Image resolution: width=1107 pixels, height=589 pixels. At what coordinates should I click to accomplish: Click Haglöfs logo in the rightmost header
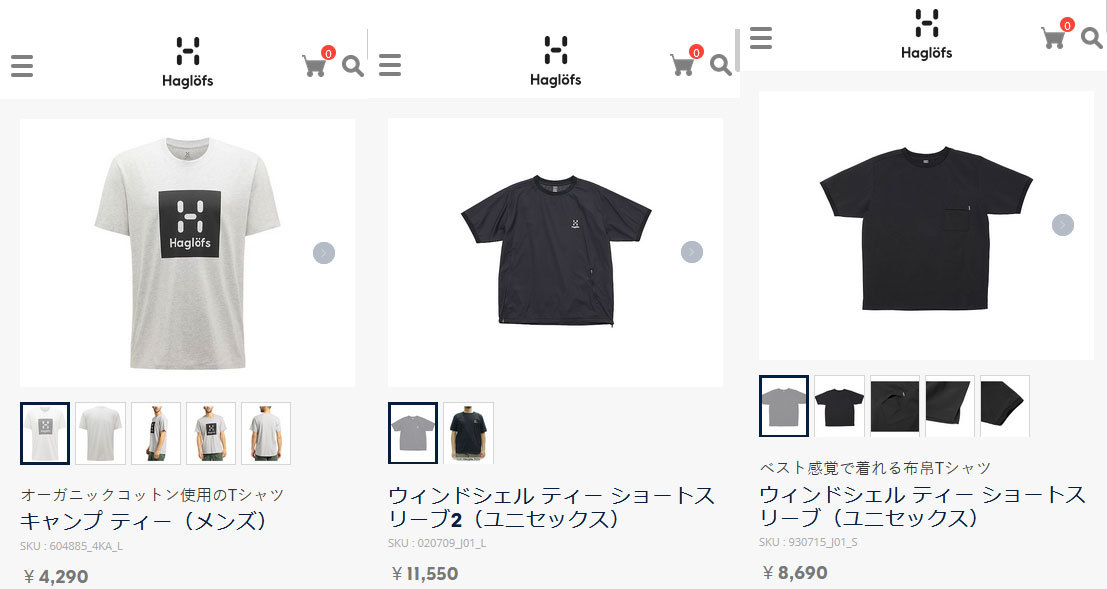coord(926,34)
